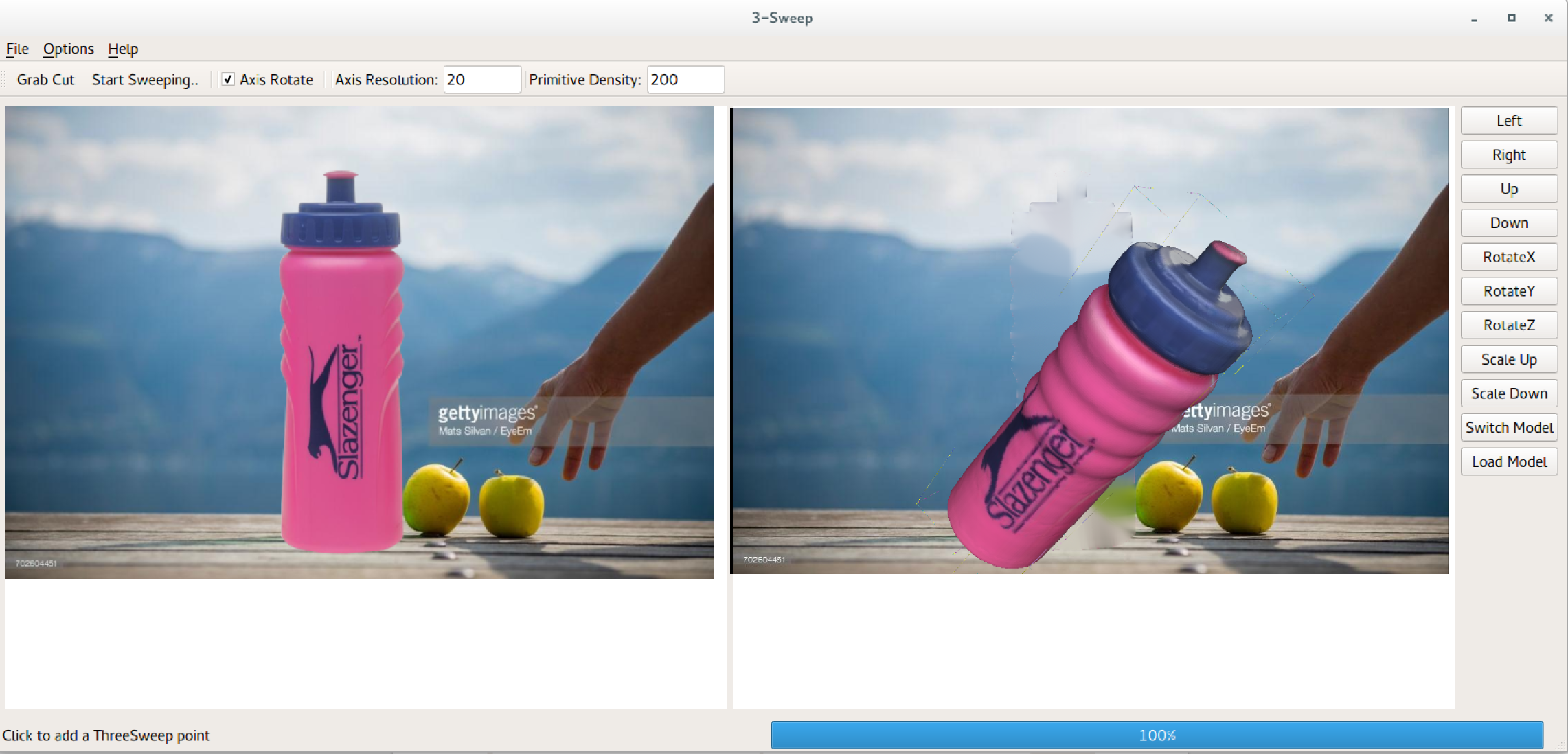Close the 3-Sweep window
Viewport: 1568px width, 754px height.
point(1548,18)
